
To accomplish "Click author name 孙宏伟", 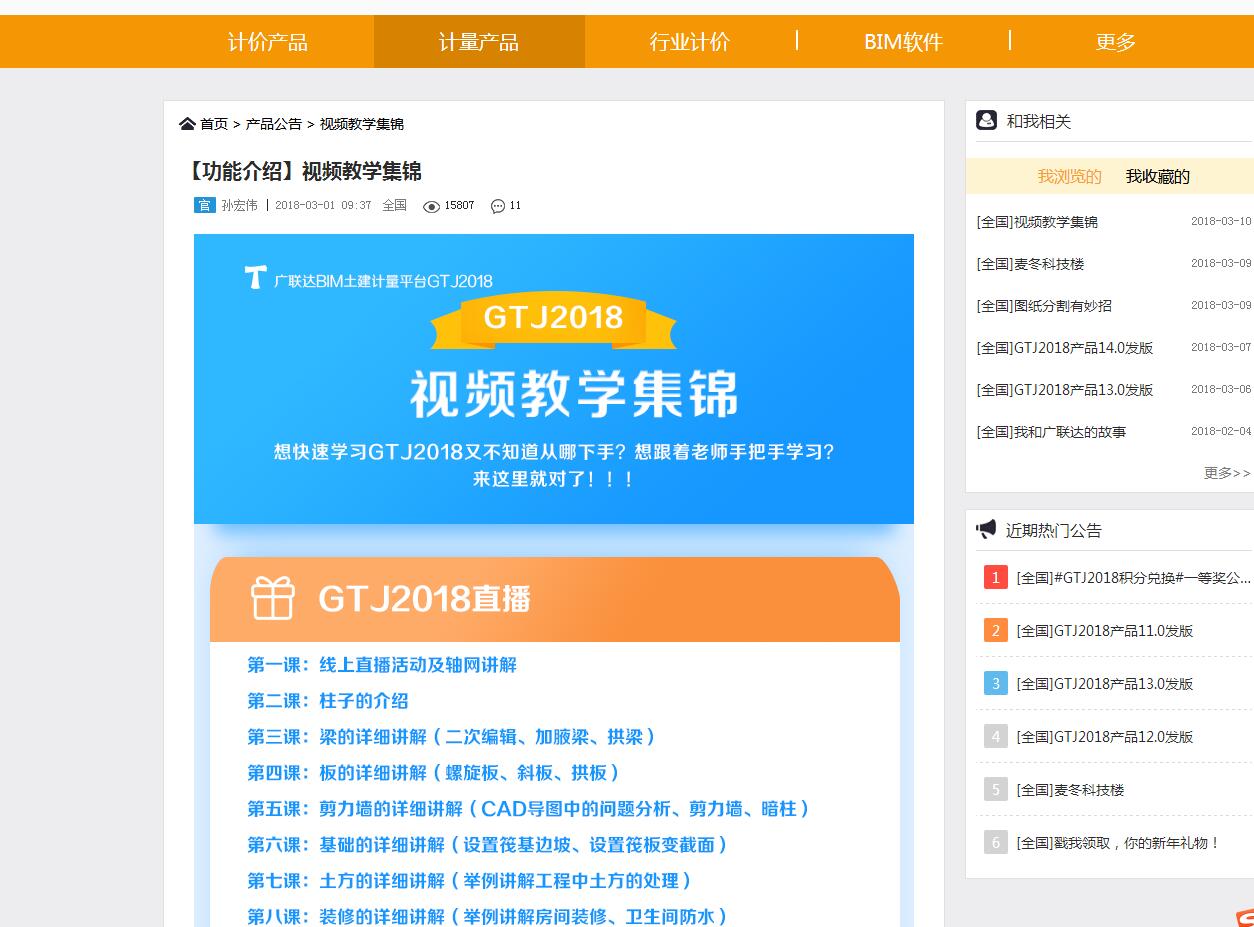I will pos(239,205).
